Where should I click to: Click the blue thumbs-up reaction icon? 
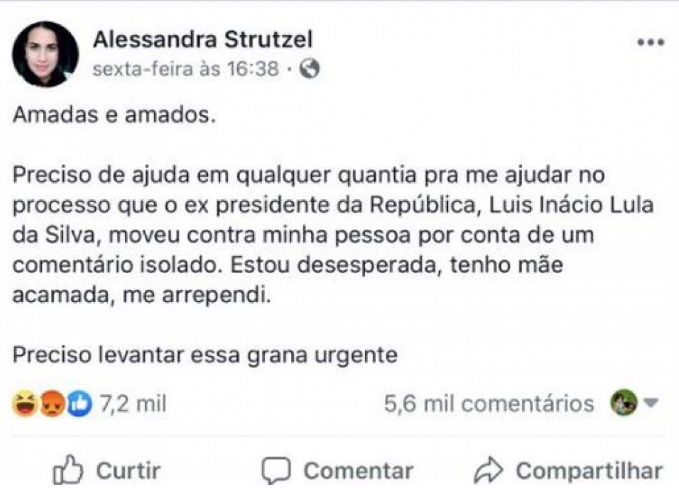(x=79, y=404)
